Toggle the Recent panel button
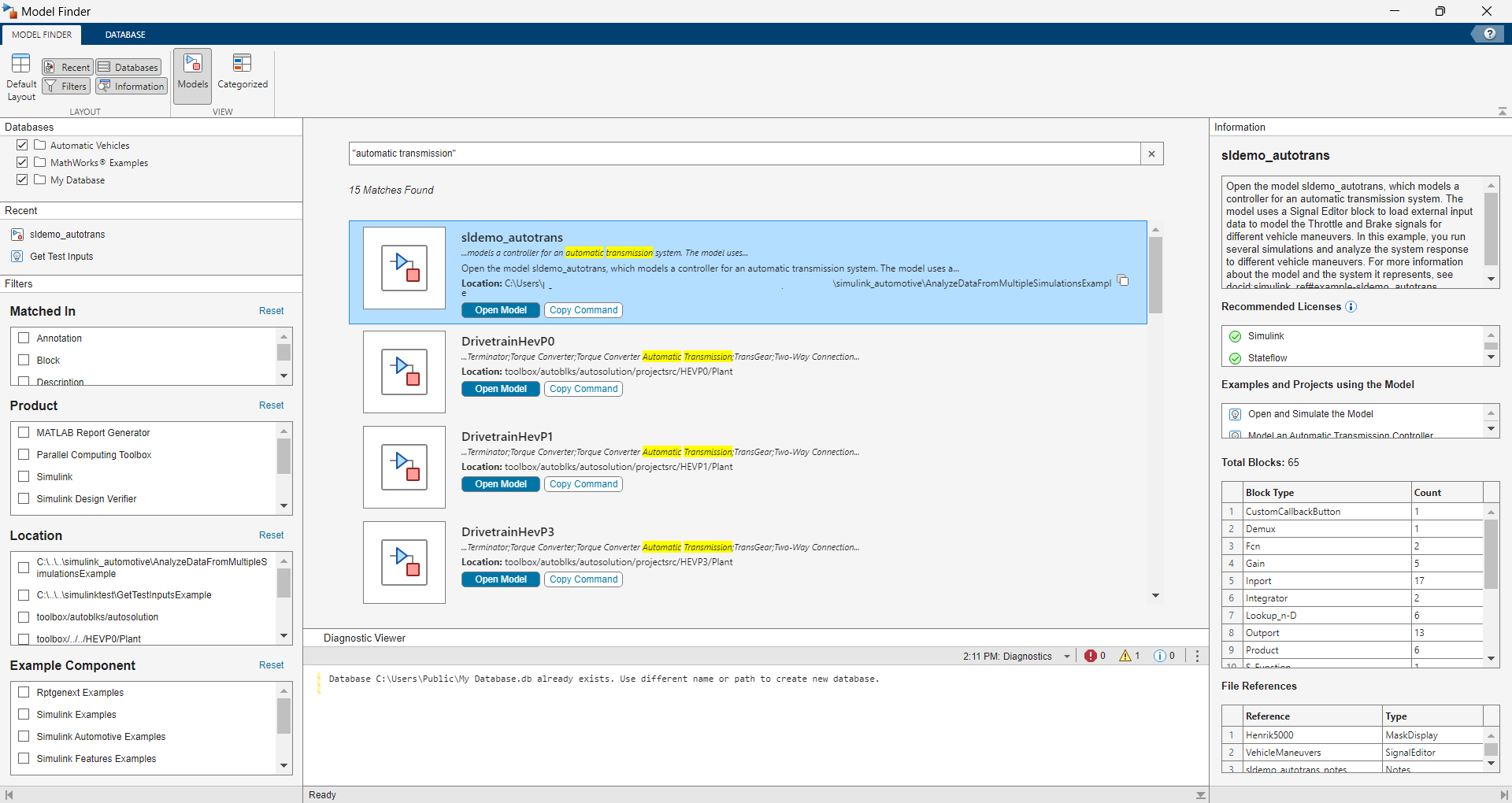The width and height of the screenshot is (1512, 803). click(68, 67)
